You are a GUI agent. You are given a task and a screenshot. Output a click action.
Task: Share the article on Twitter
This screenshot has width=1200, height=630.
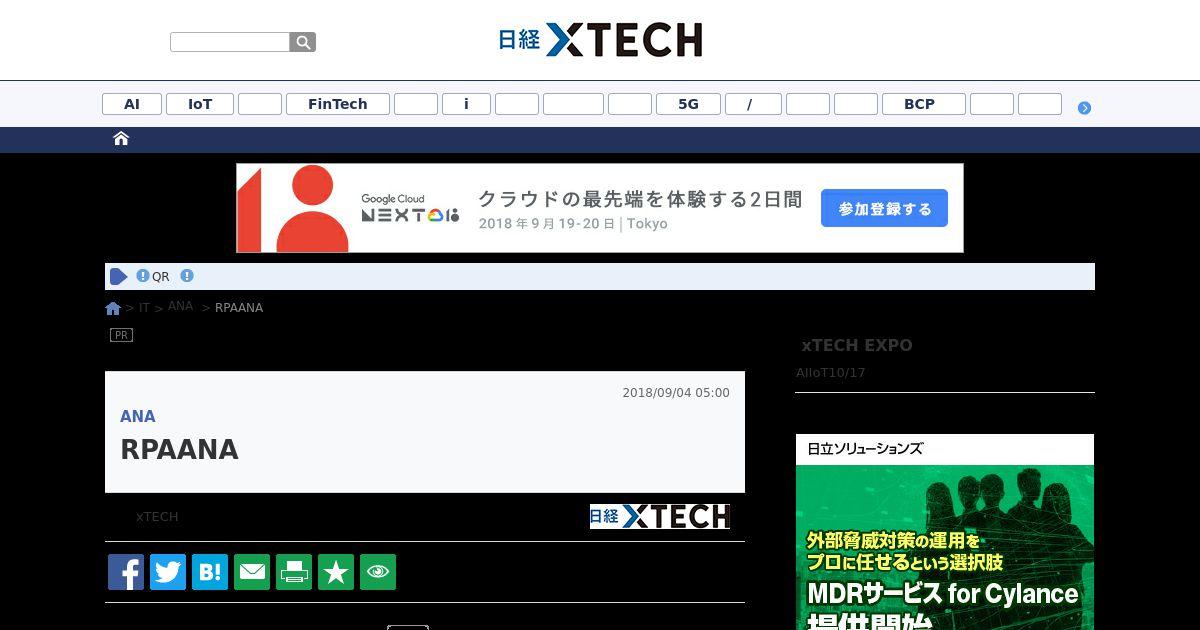(168, 572)
